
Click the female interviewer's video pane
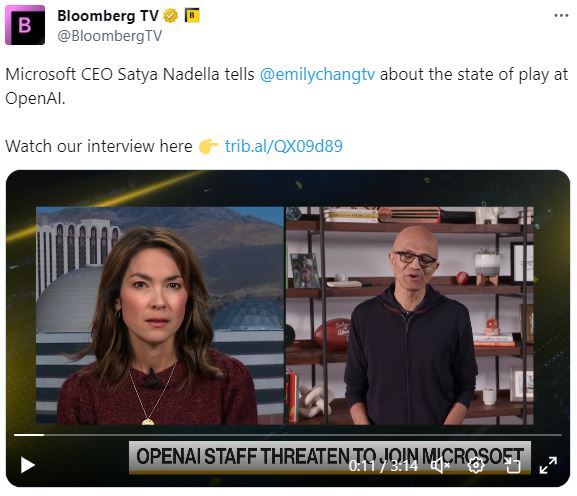(160, 315)
